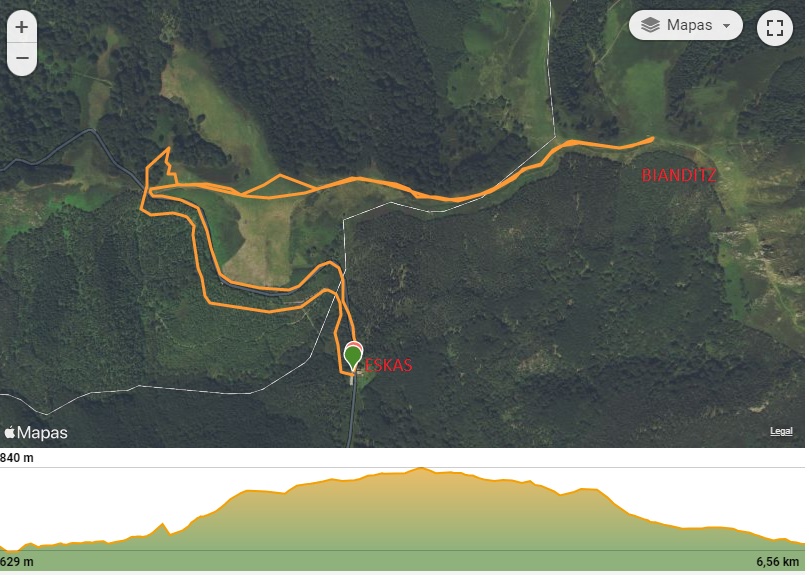Click the orange track's eastern end near Bianditz

coord(652,138)
